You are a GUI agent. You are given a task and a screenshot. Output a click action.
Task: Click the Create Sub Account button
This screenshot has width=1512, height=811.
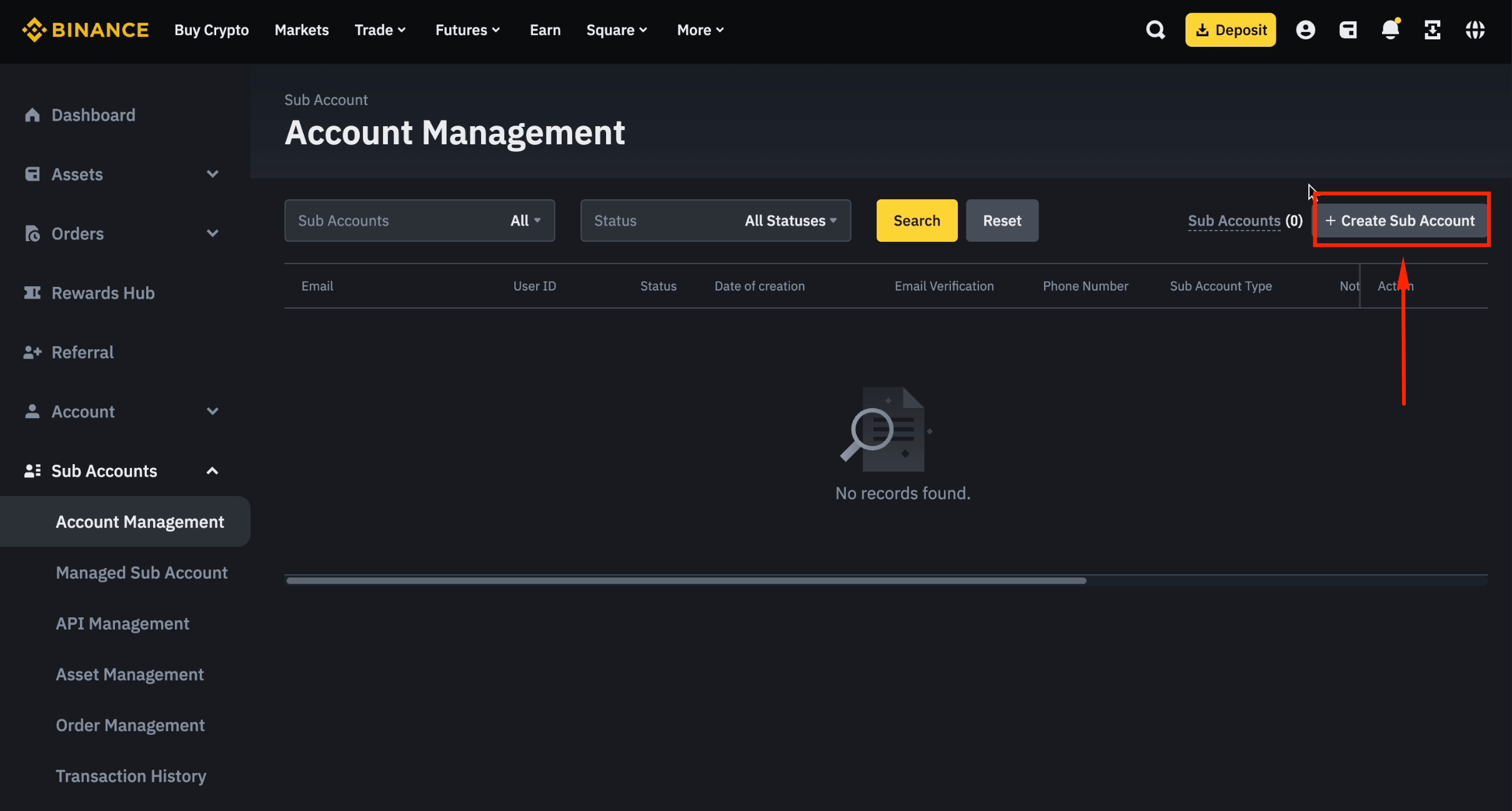pyautogui.click(x=1401, y=220)
